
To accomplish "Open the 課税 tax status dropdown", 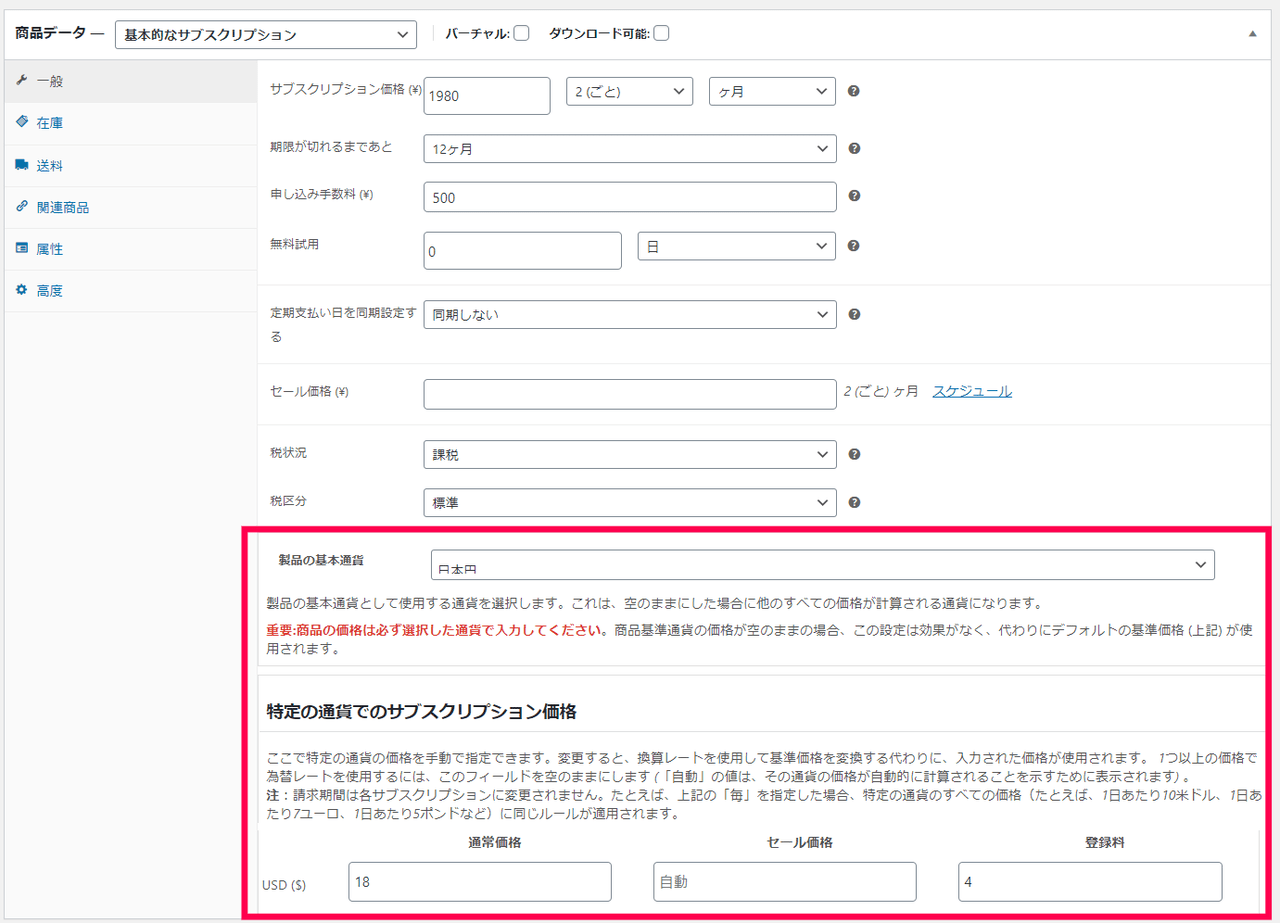I will pos(630,454).
